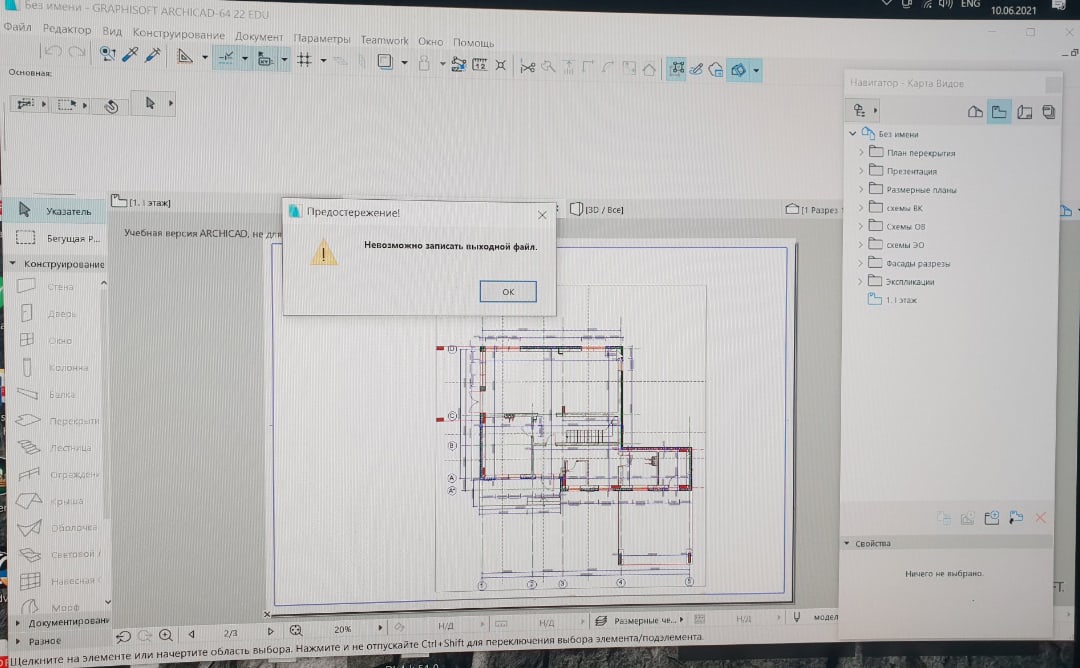1080x668 pixels.
Task: Expand the Разное toolbox section
Action: tap(17, 641)
